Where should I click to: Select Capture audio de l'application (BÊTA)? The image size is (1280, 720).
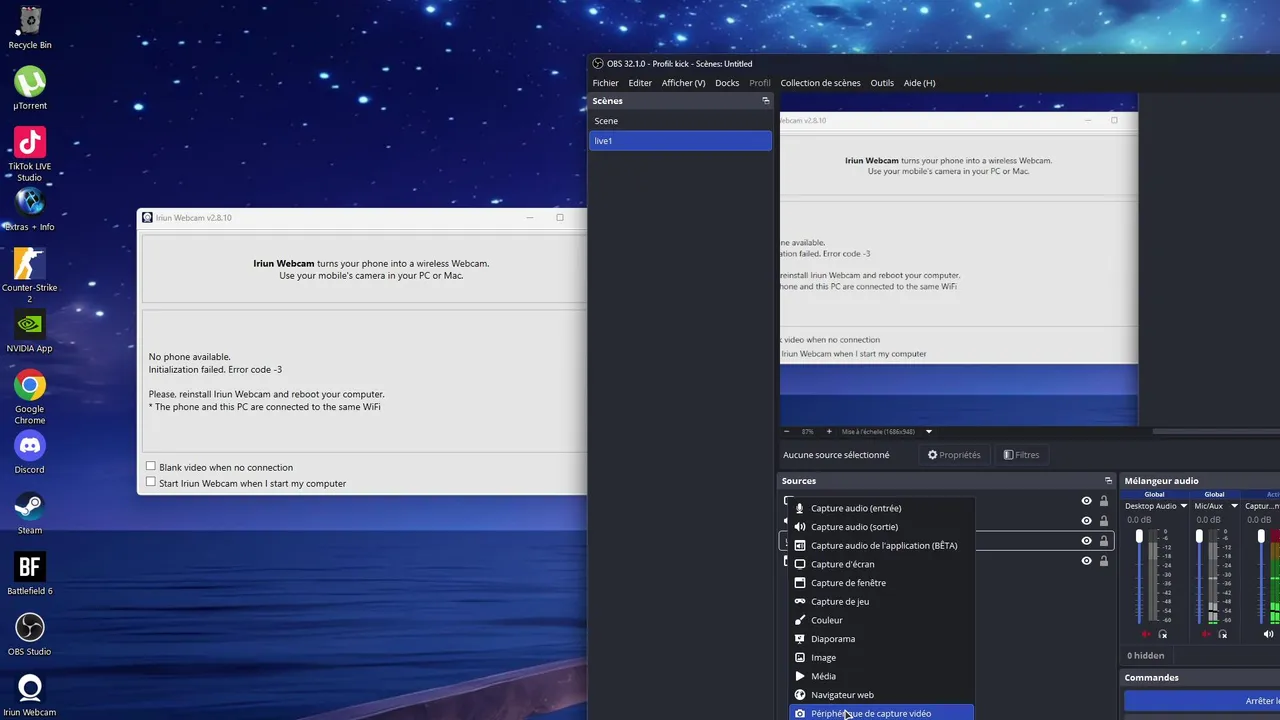tap(881, 545)
